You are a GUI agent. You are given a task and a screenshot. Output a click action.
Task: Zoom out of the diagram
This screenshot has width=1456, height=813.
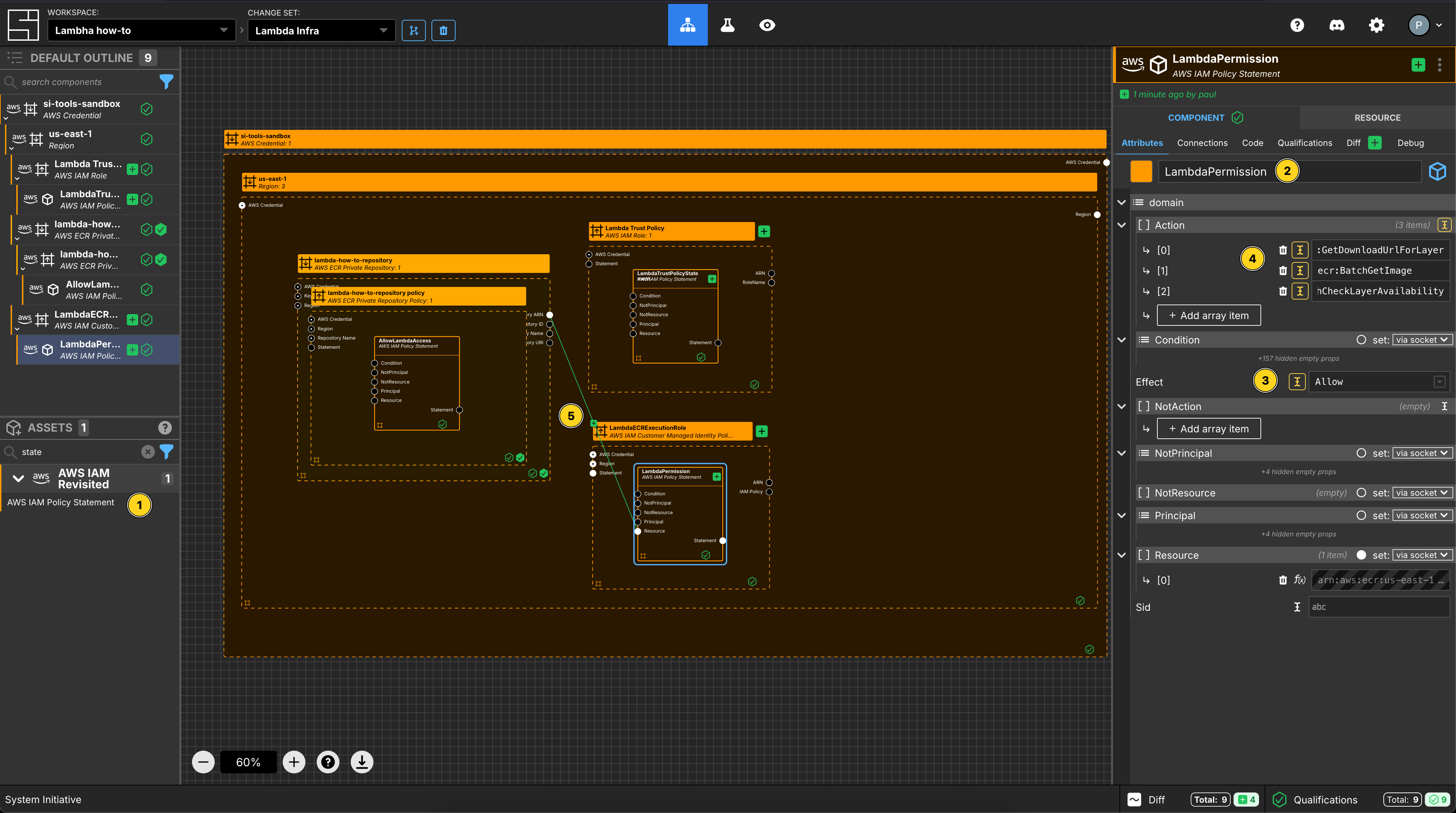coord(203,762)
